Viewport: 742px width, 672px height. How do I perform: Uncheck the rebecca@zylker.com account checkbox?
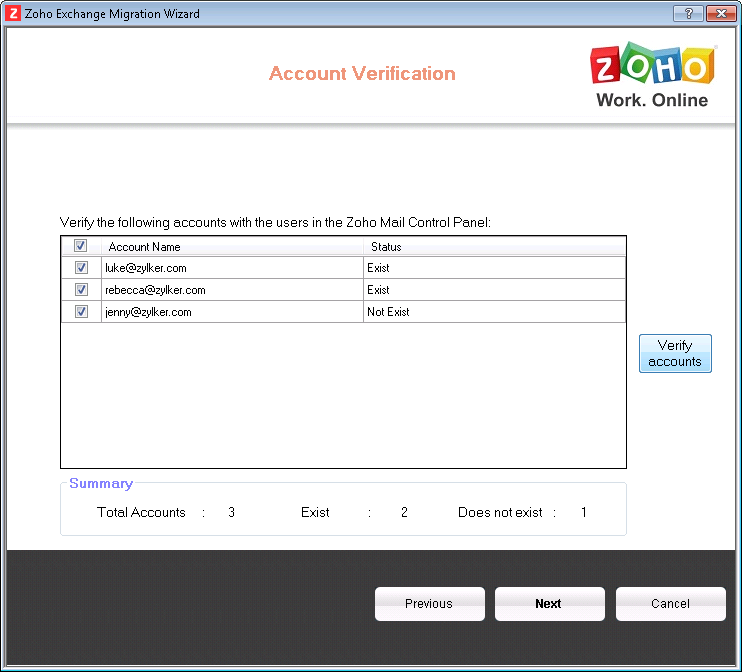pyautogui.click(x=81, y=290)
